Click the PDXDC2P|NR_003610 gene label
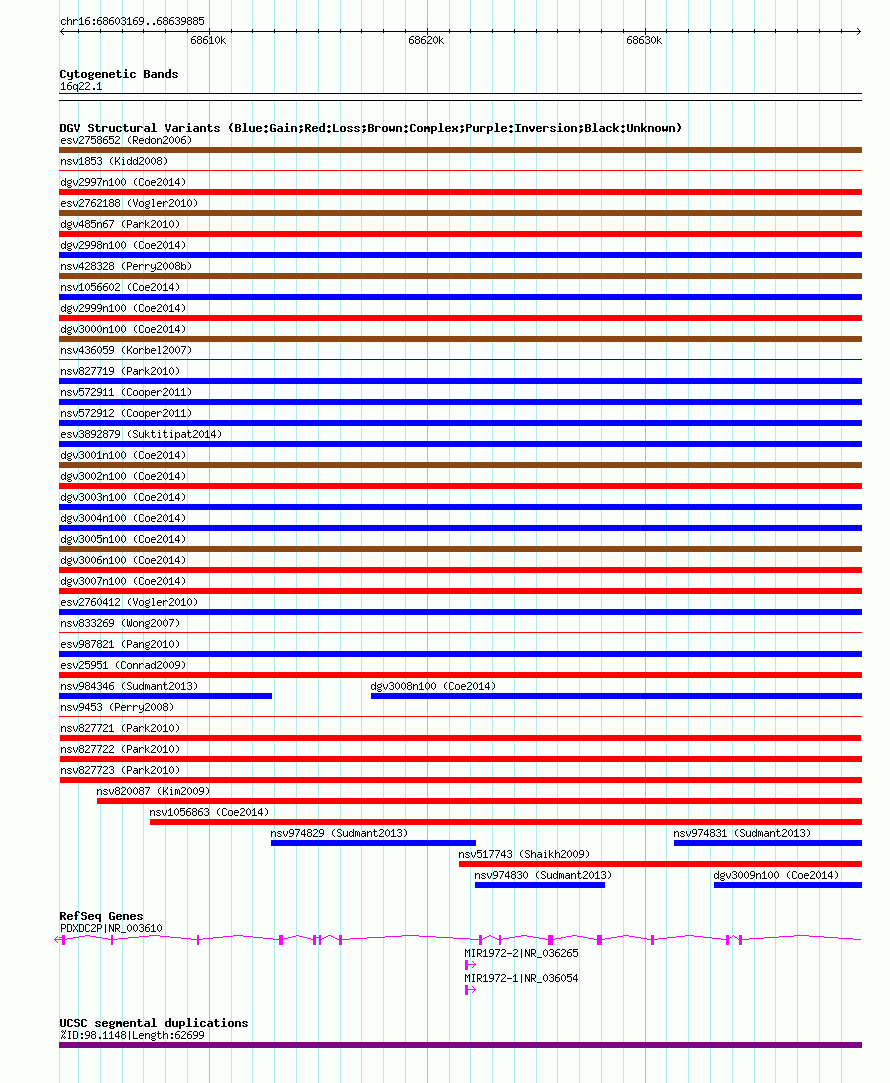The image size is (890, 1083). [111, 928]
